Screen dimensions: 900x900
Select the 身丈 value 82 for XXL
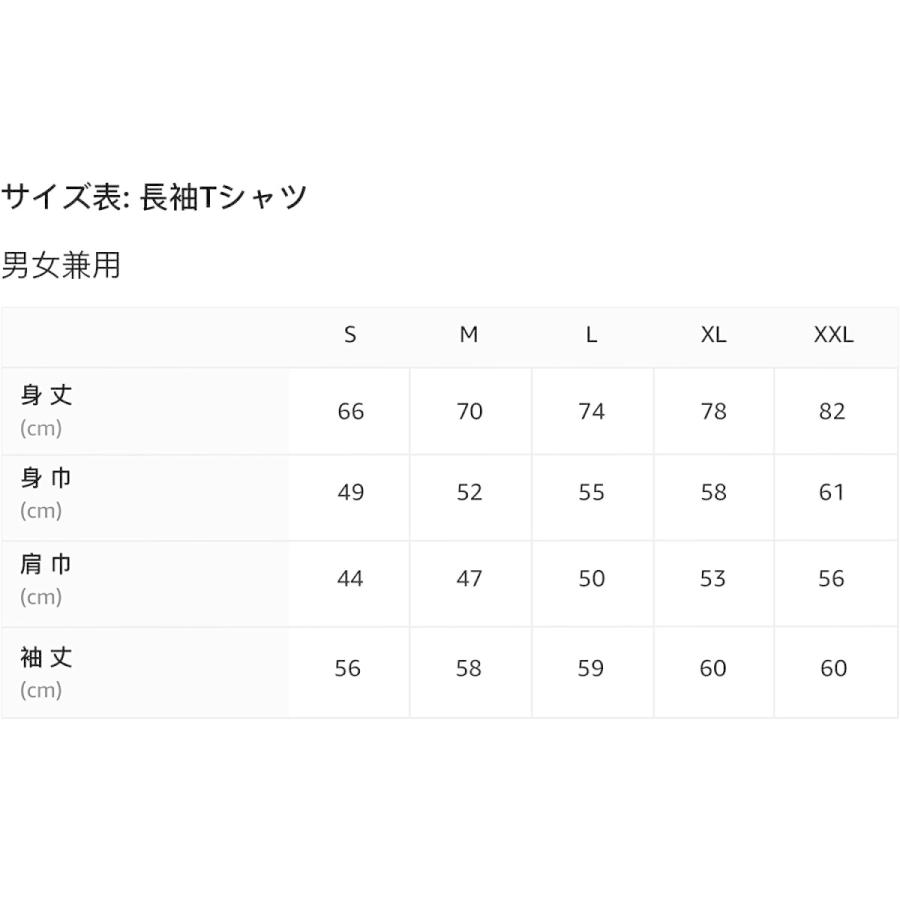point(832,411)
